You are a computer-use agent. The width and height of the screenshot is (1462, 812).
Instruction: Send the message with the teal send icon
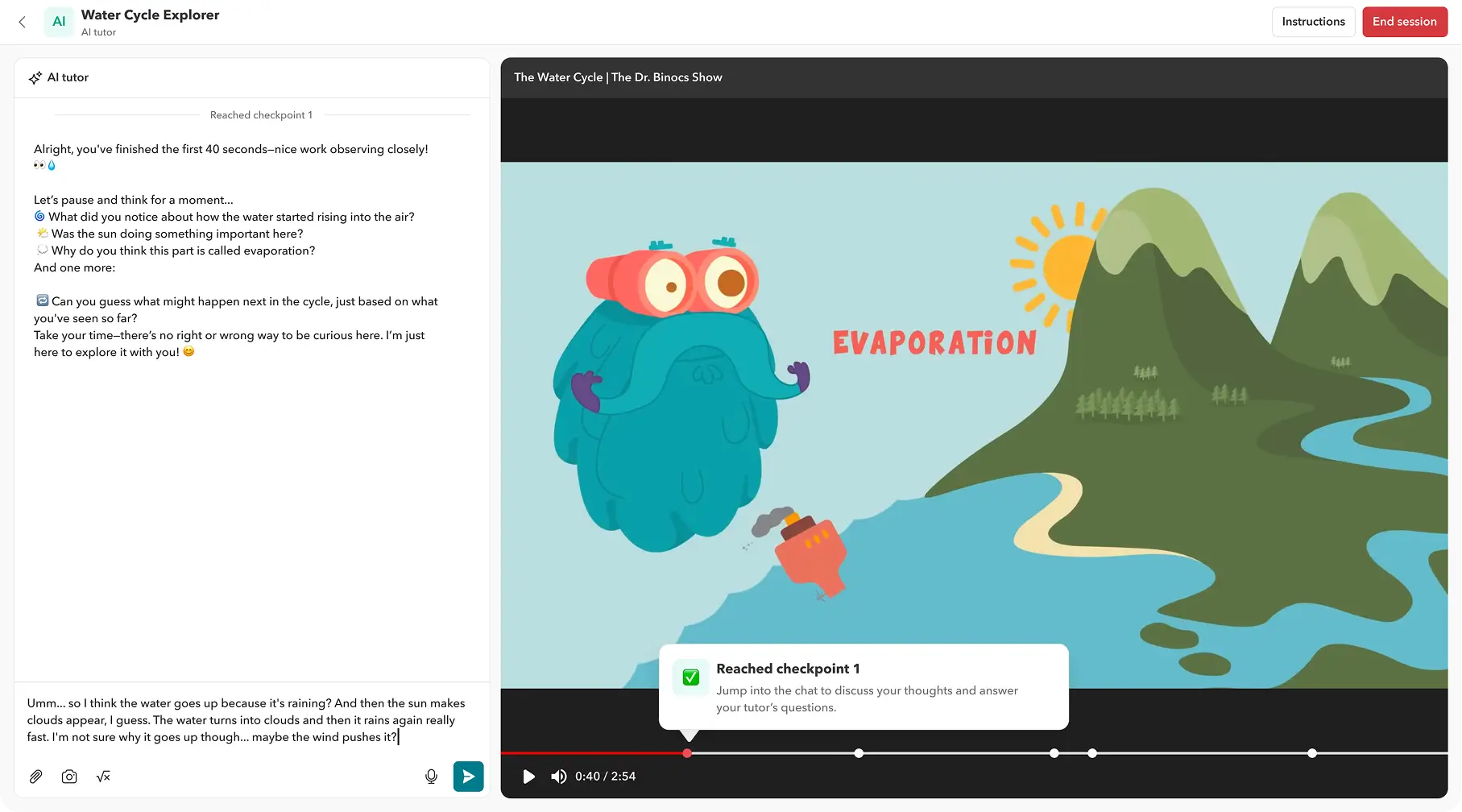click(468, 776)
